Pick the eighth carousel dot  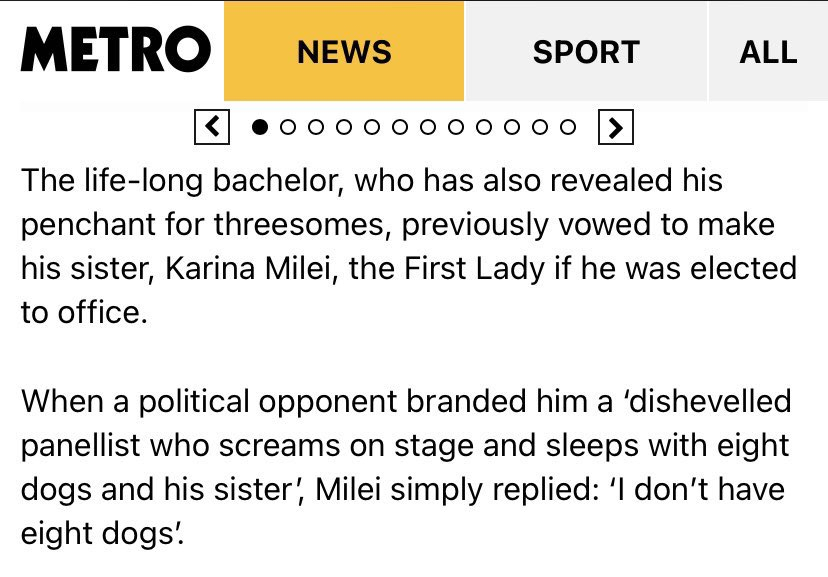click(x=456, y=127)
